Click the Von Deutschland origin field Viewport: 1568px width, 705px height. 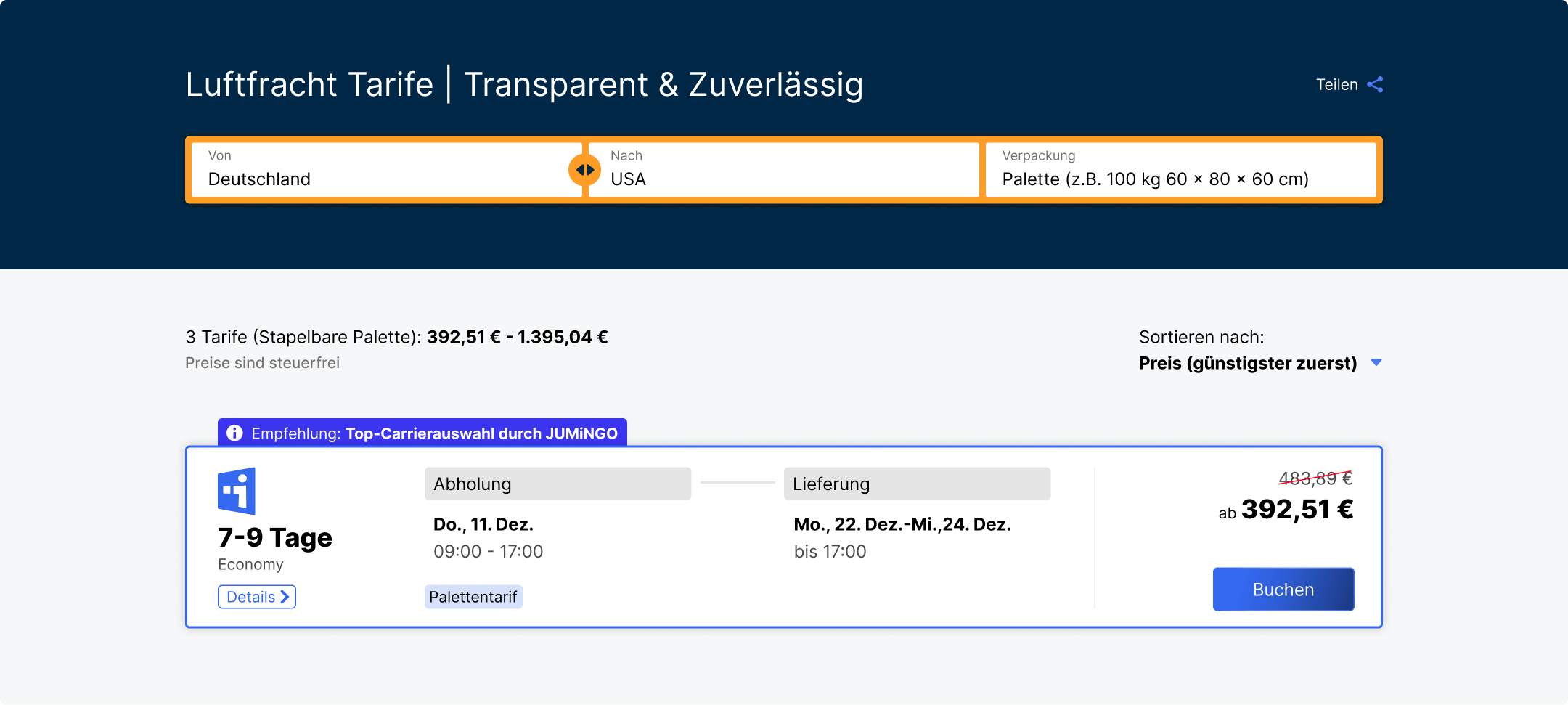click(x=385, y=170)
